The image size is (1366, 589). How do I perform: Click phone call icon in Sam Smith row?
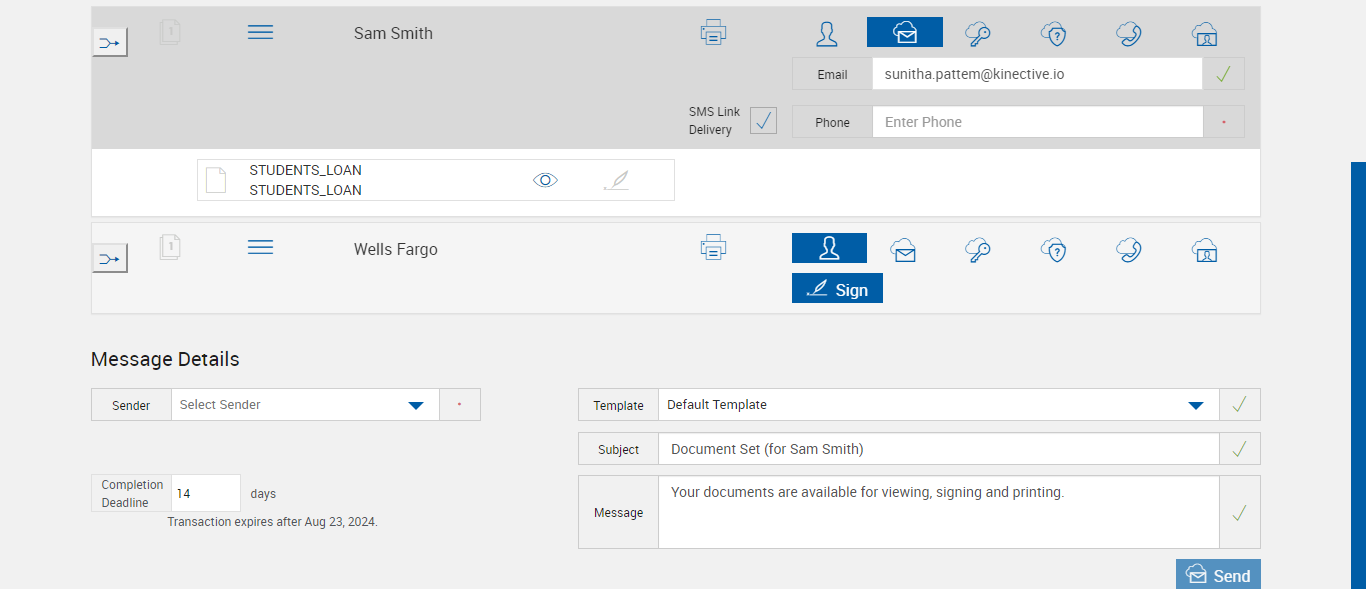(1129, 34)
